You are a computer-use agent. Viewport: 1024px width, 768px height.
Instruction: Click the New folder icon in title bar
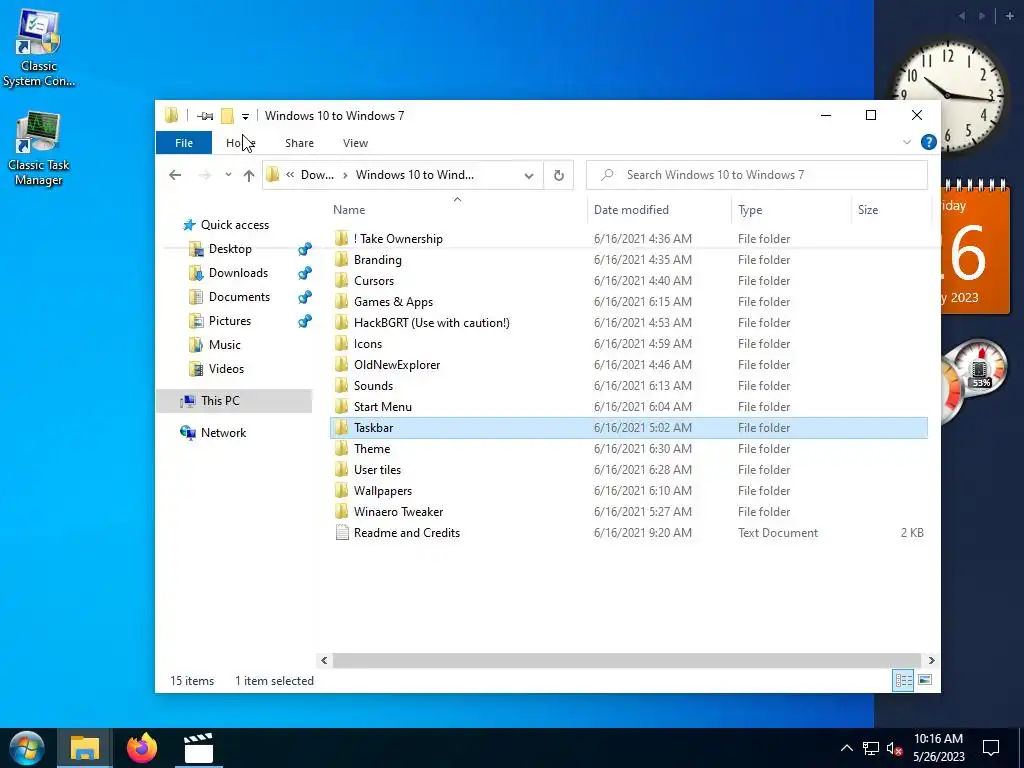tap(227, 116)
